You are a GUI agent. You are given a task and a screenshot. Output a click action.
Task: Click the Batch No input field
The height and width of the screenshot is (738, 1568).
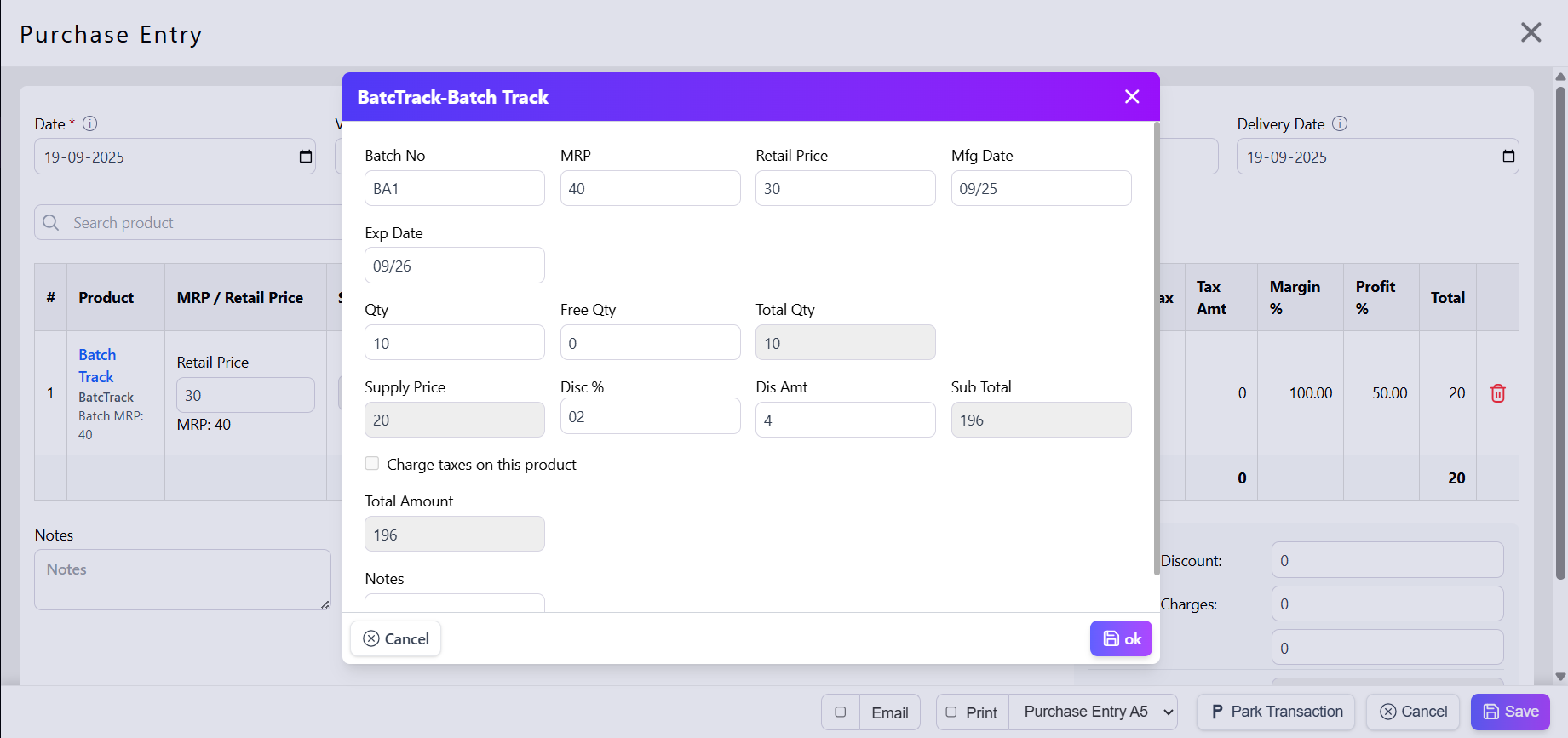click(x=454, y=188)
